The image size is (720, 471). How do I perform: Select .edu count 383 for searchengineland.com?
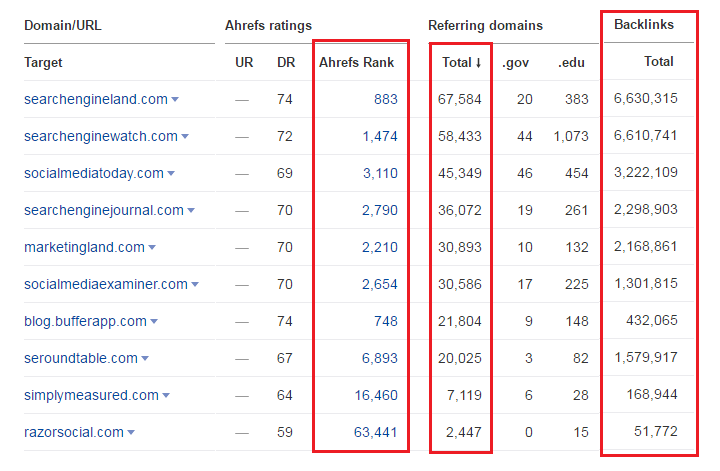pyautogui.click(x=577, y=99)
